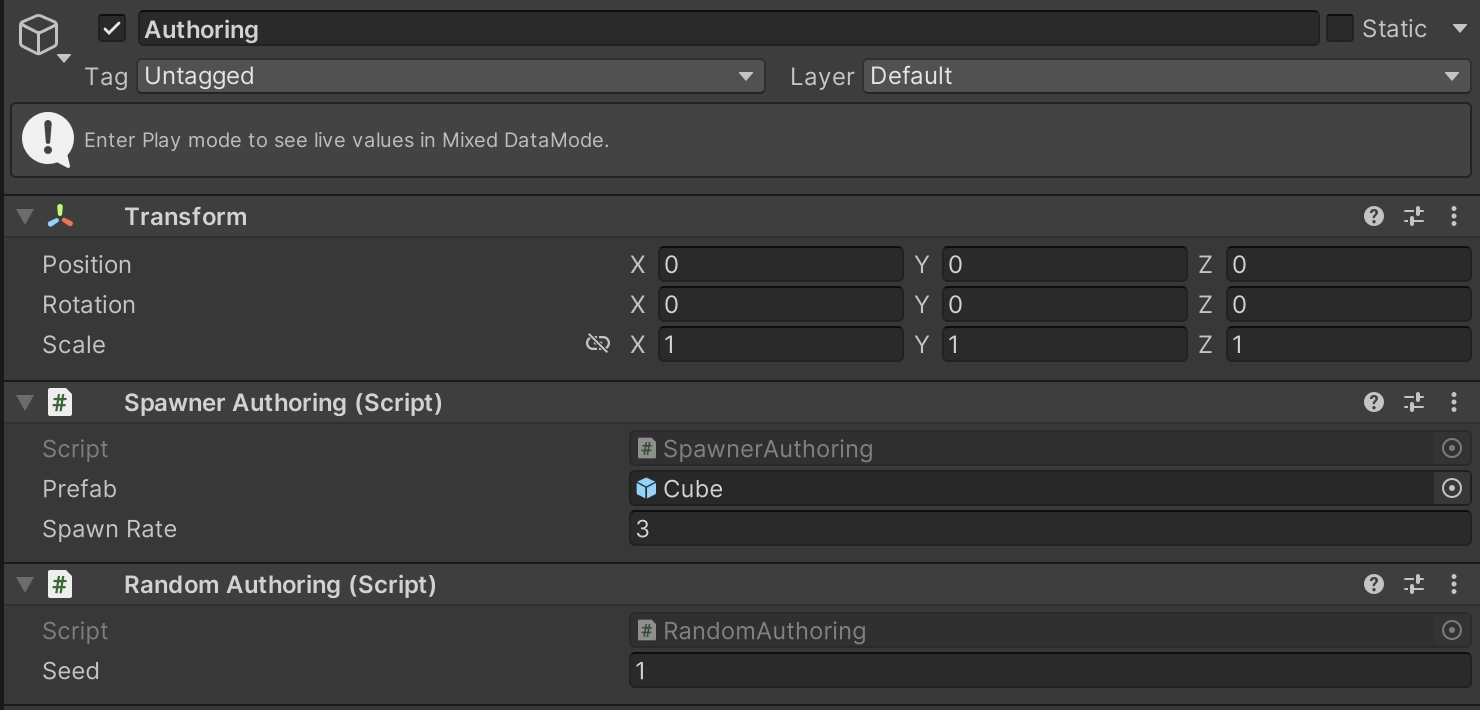Click Position X value field
The height and width of the screenshot is (710, 1480).
pyautogui.click(x=780, y=265)
